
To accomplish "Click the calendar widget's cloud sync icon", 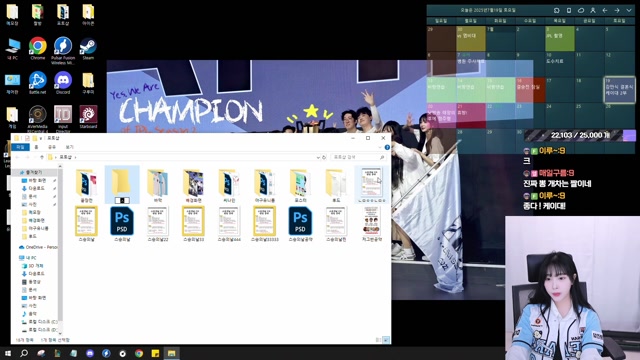I will click(581, 10).
